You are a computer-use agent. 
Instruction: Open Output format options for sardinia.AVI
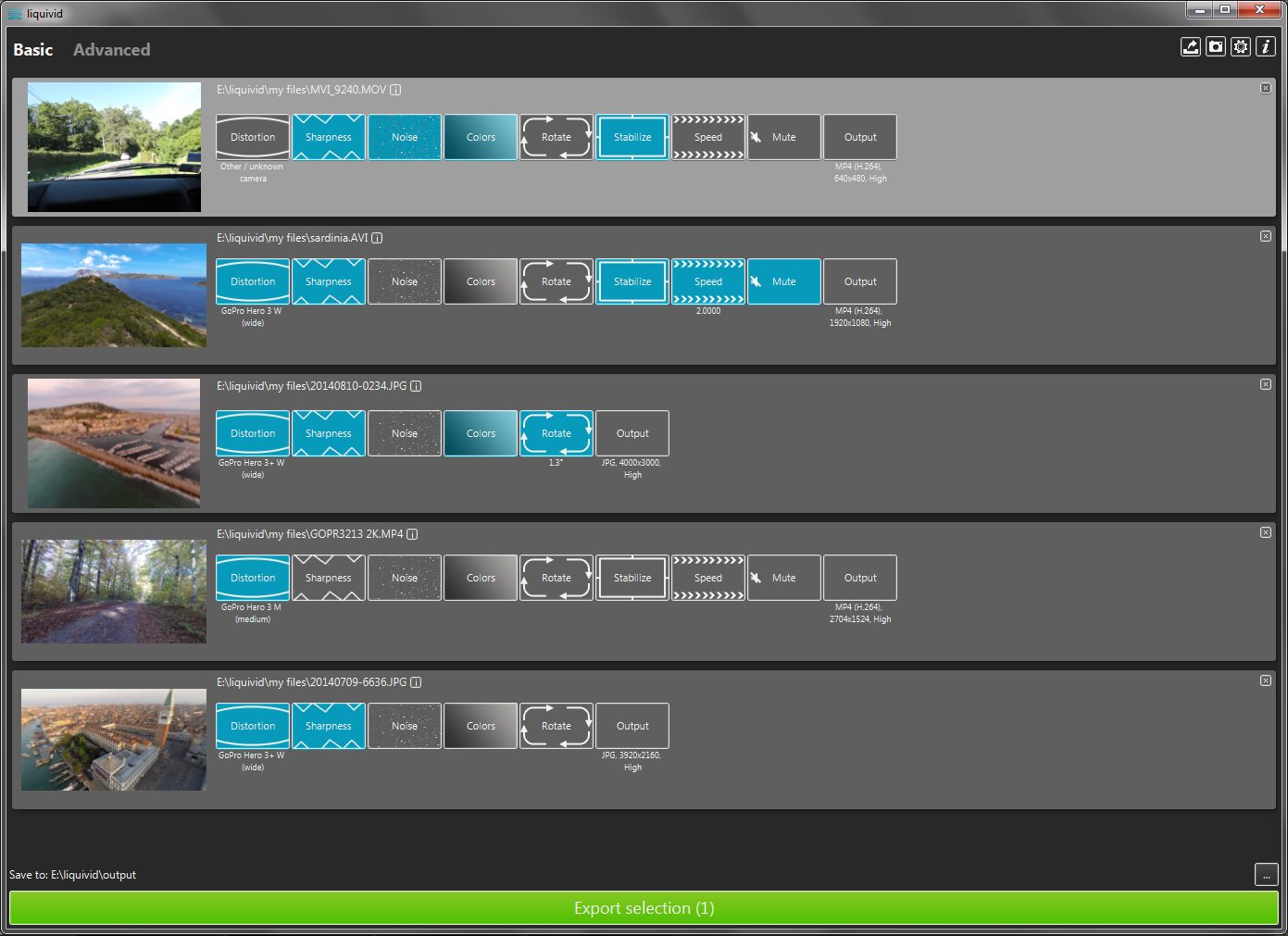click(x=860, y=281)
